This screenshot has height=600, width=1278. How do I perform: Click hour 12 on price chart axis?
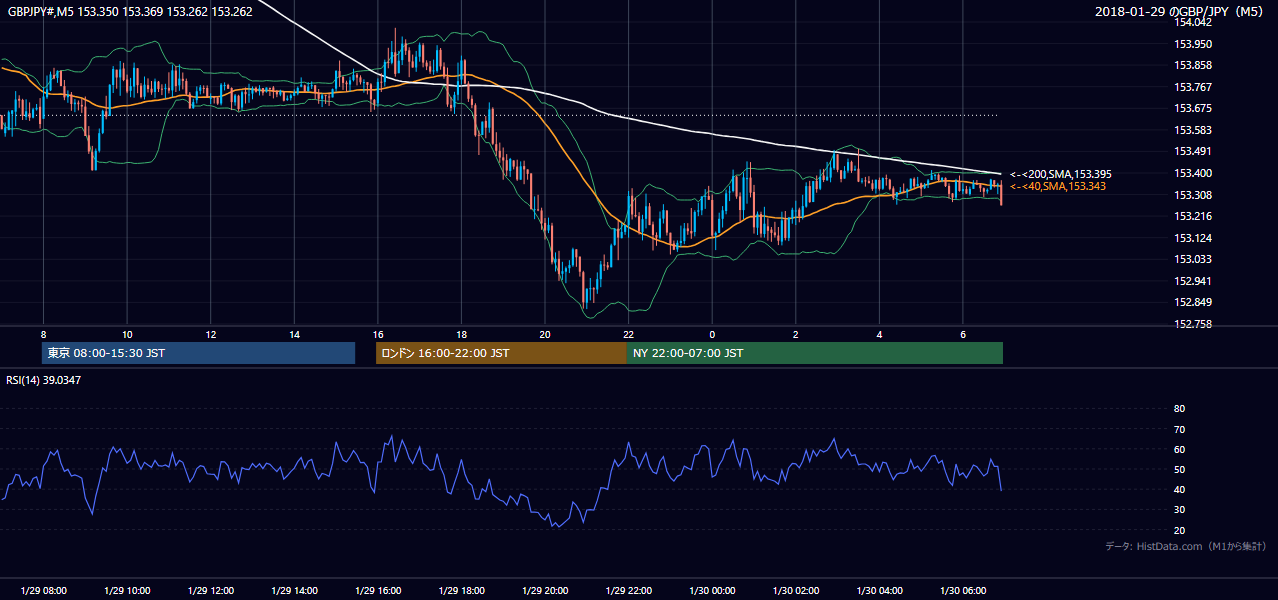click(x=210, y=334)
